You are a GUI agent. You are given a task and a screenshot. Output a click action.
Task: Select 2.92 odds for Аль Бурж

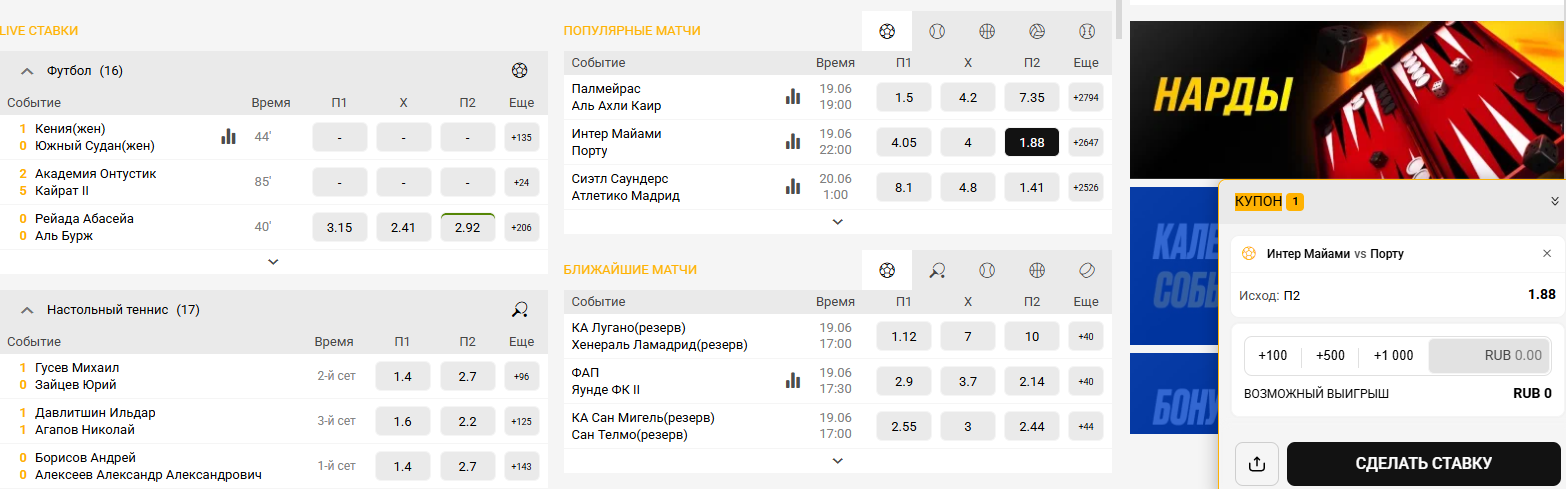(468, 227)
